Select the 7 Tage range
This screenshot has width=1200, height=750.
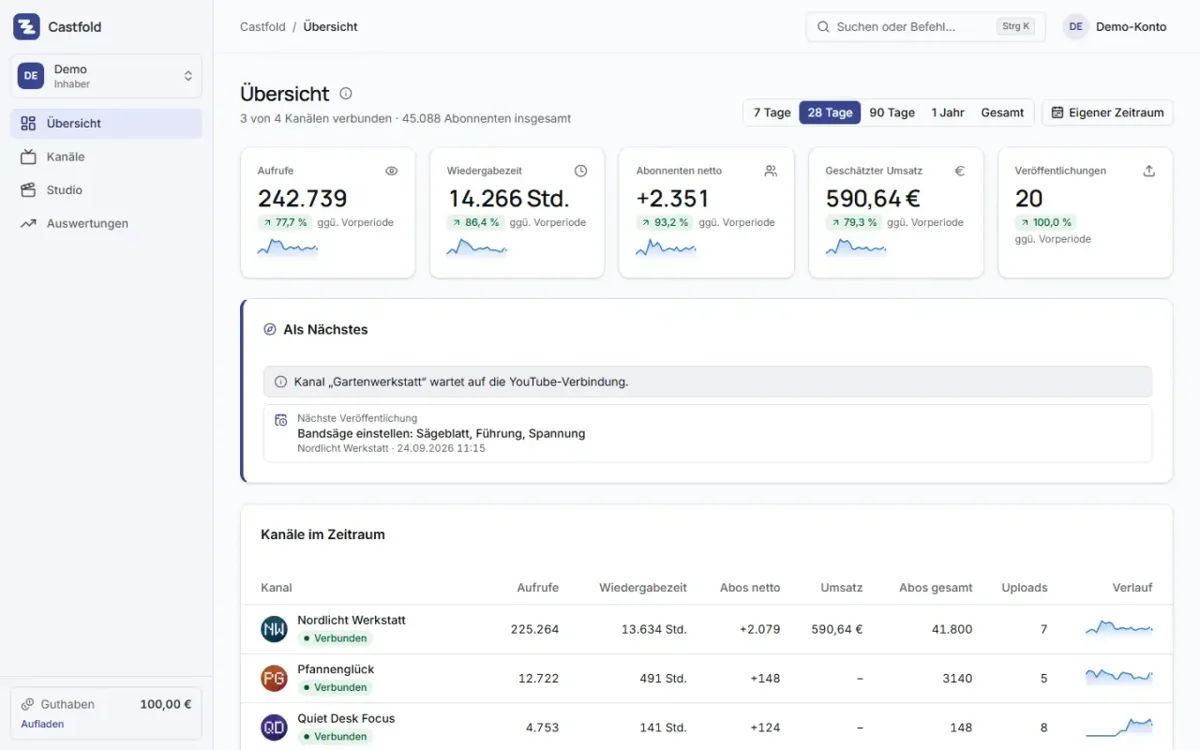[x=772, y=113]
